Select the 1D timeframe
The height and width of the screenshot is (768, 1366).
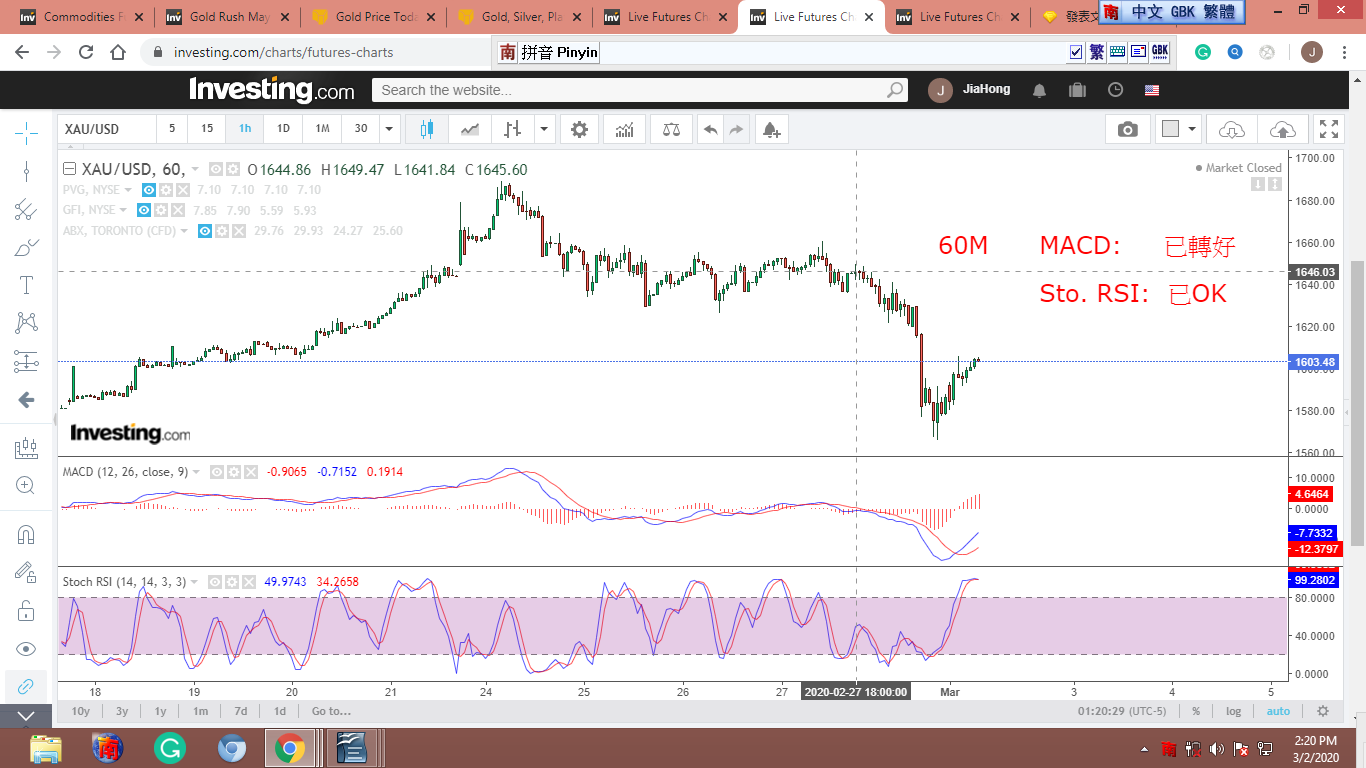tap(283, 129)
